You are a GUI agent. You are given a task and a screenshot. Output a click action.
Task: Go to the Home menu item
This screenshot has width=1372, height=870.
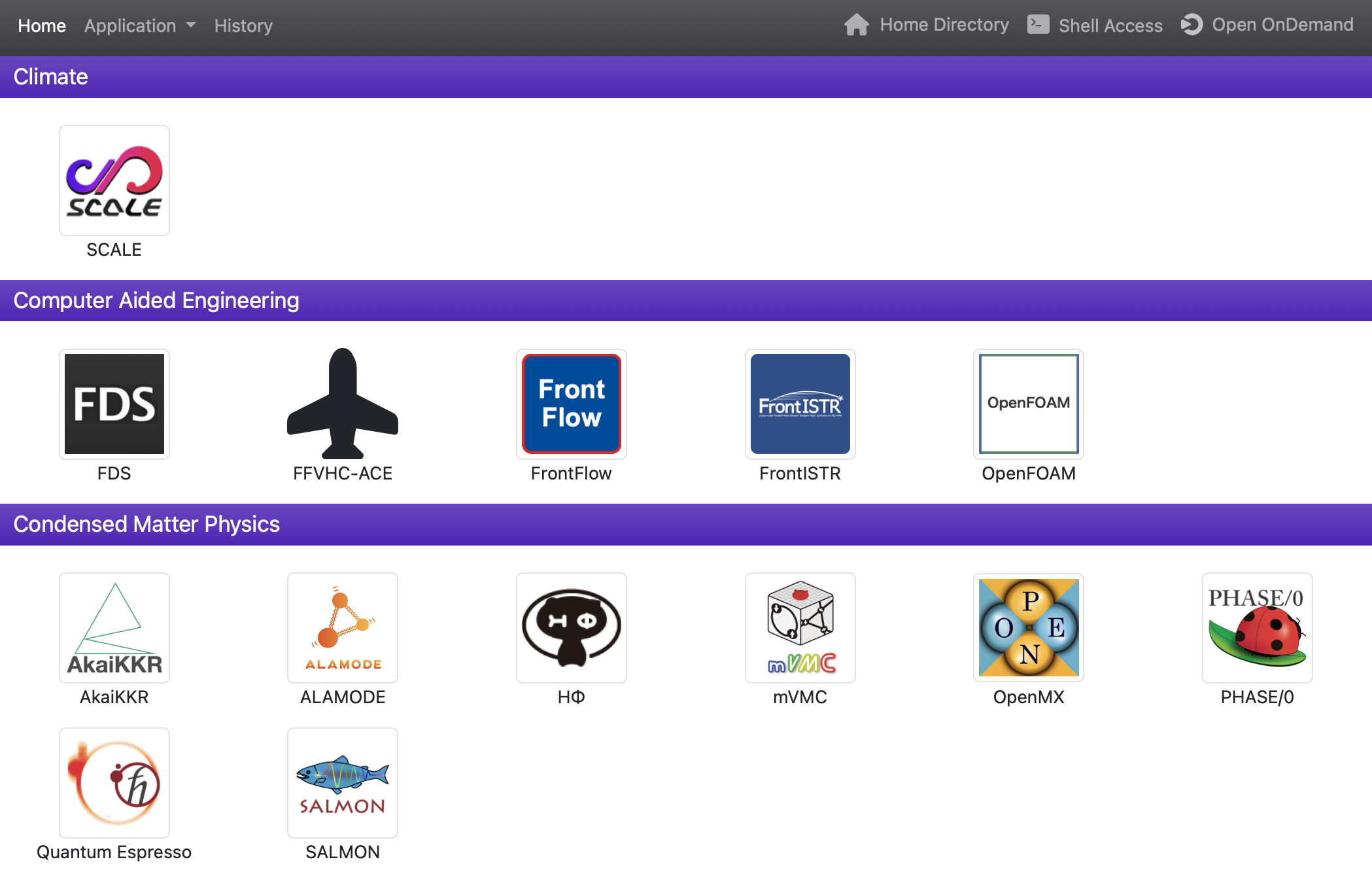(x=42, y=26)
